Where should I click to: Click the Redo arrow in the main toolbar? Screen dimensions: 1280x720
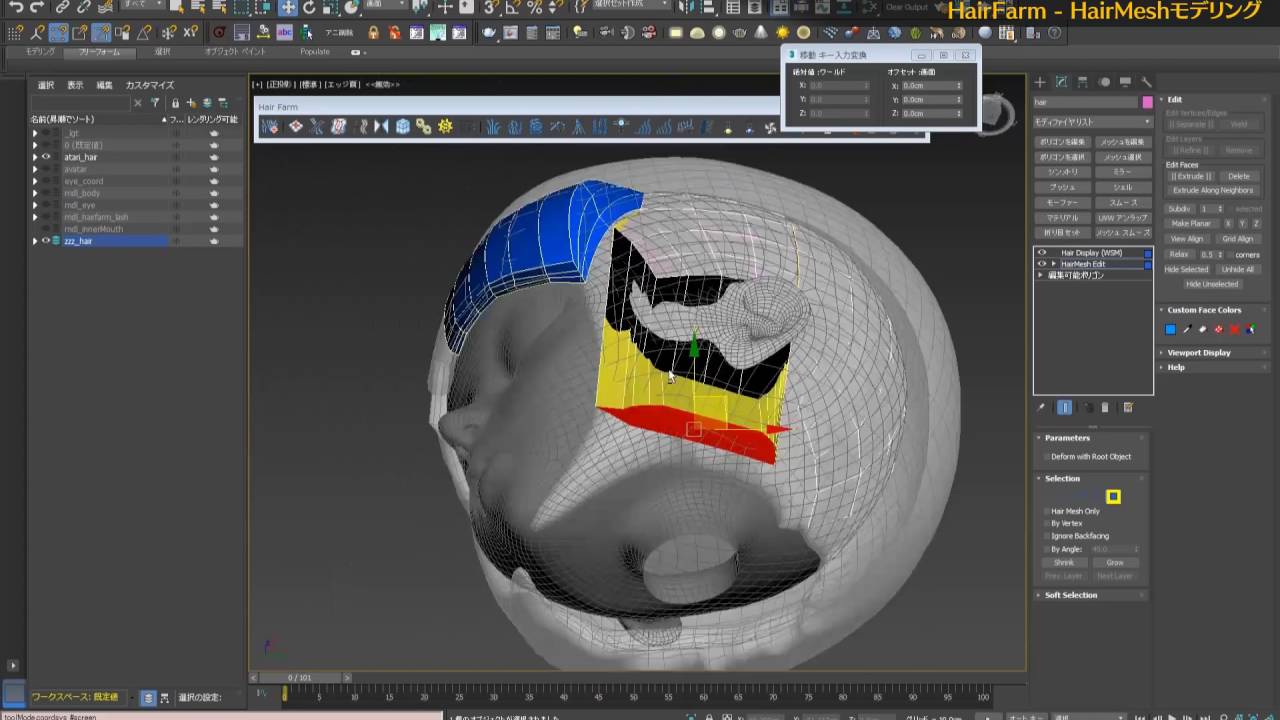pos(39,7)
